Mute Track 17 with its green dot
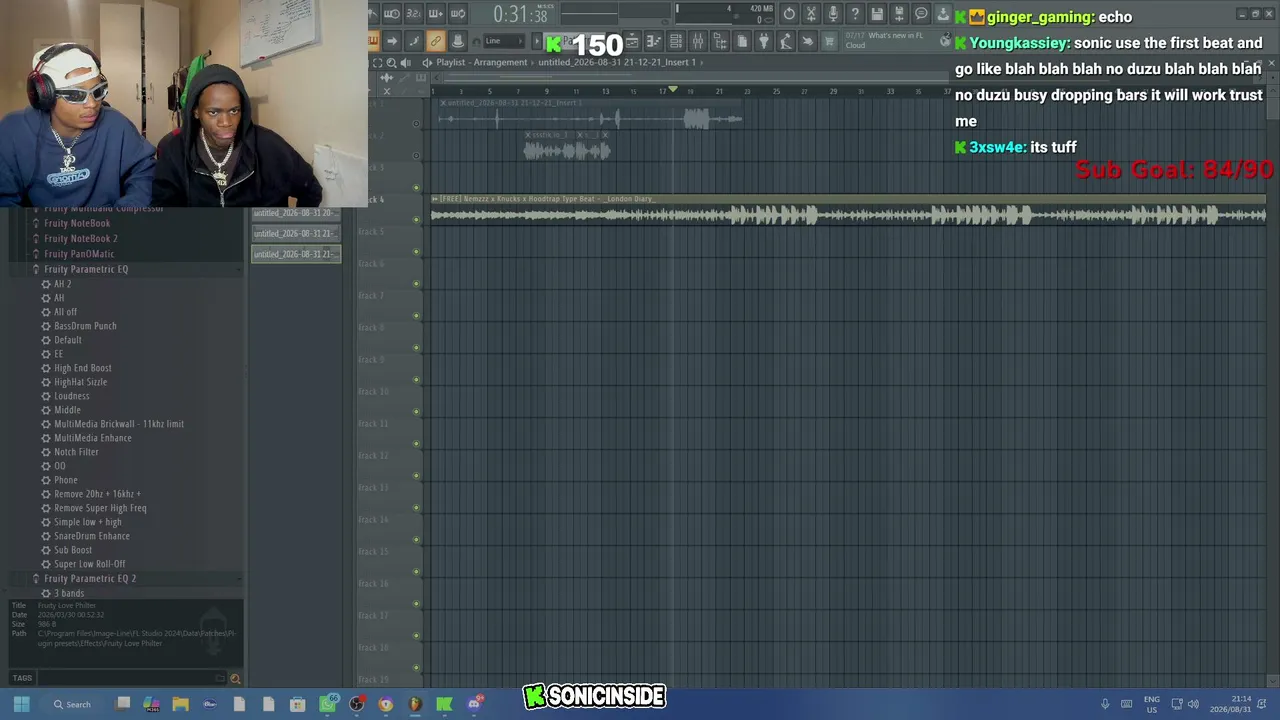The image size is (1280, 720). pyautogui.click(x=417, y=636)
